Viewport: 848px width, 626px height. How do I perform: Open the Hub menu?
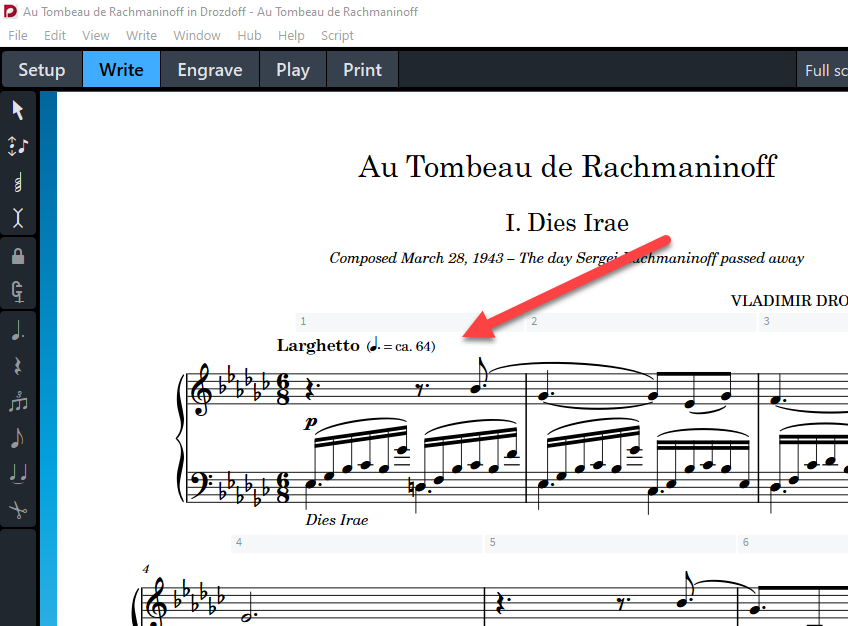[x=249, y=36]
